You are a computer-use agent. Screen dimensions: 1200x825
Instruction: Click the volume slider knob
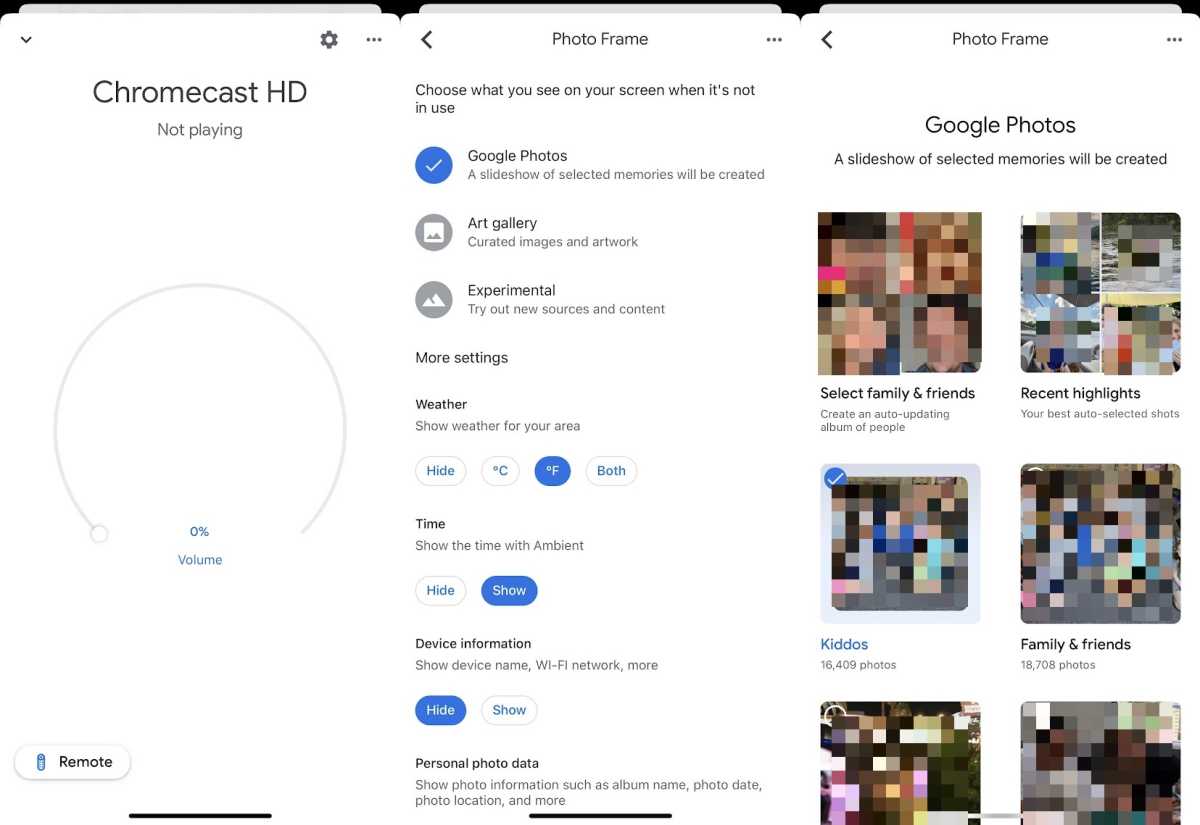(99, 534)
